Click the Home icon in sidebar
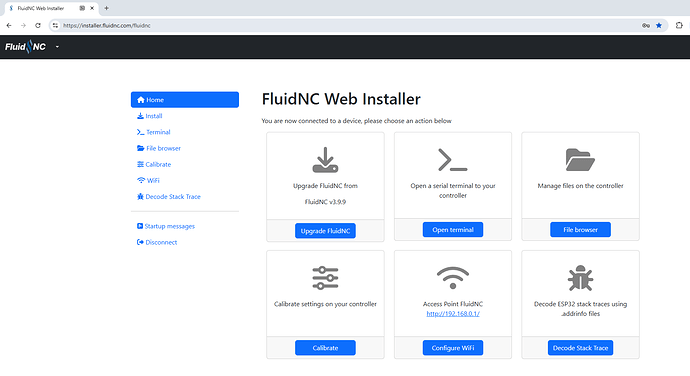The image size is (690, 376). 140,100
